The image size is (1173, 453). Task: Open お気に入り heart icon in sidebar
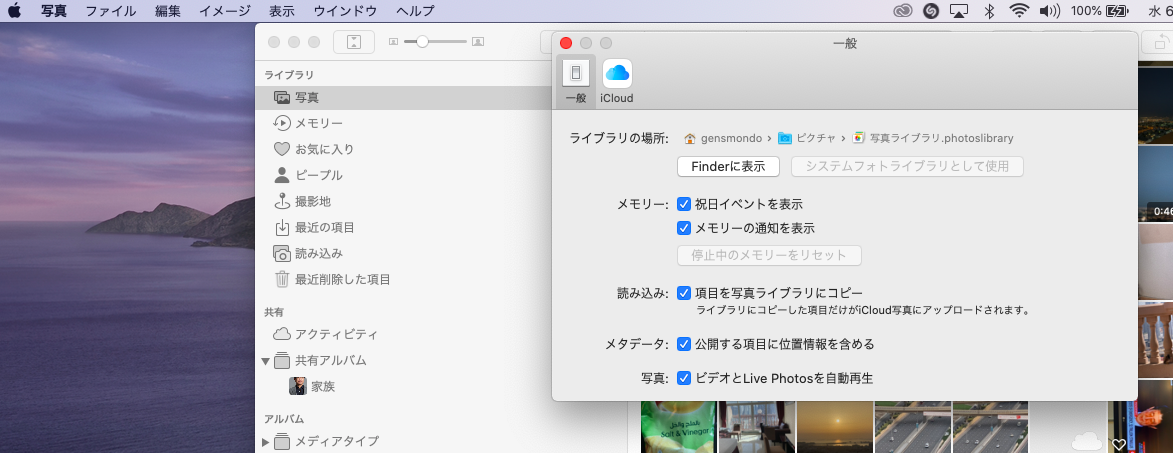click(282, 149)
